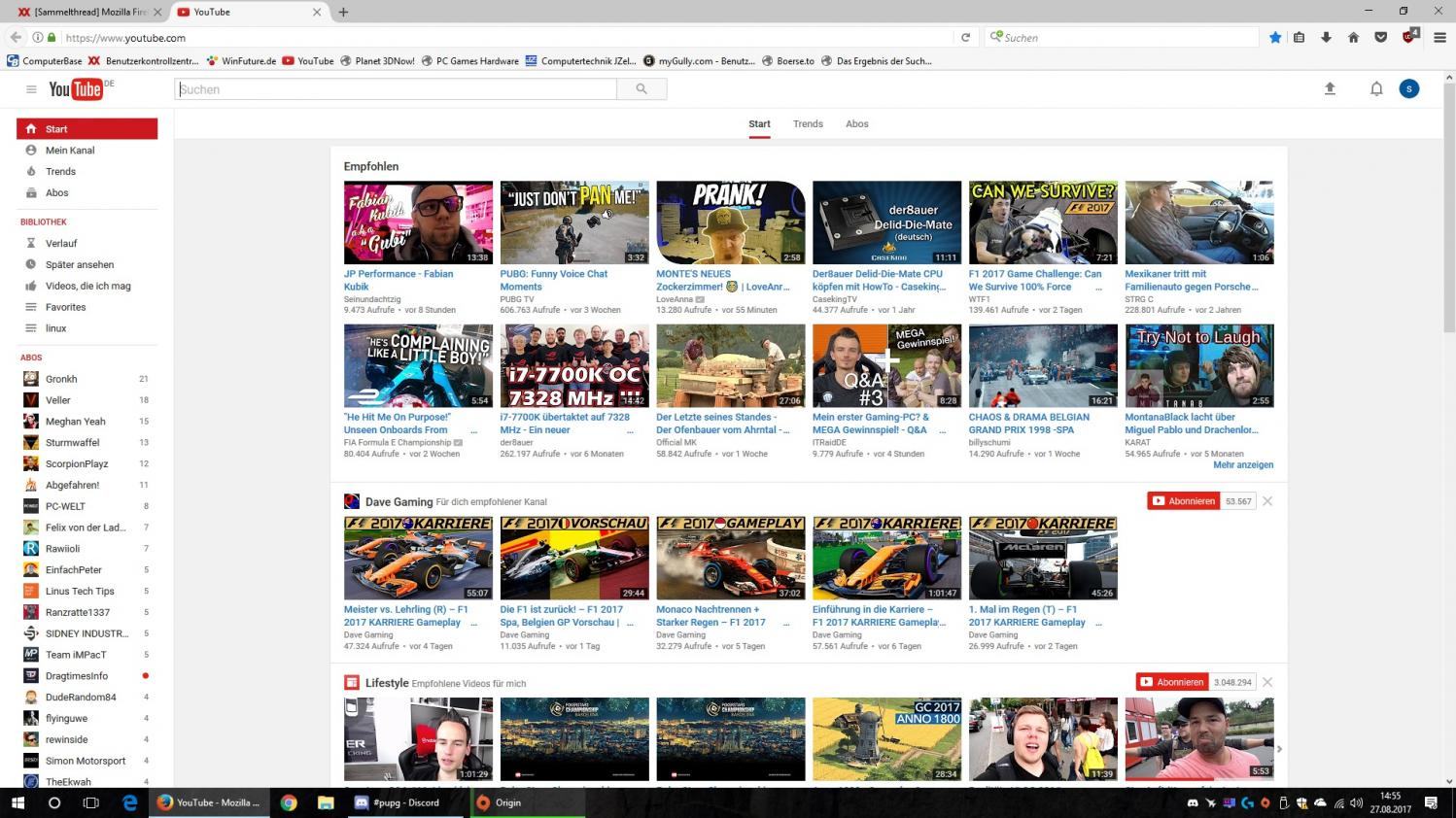Click the Firefox reload button
Viewport: 1456px width, 818px height.
(x=965, y=38)
